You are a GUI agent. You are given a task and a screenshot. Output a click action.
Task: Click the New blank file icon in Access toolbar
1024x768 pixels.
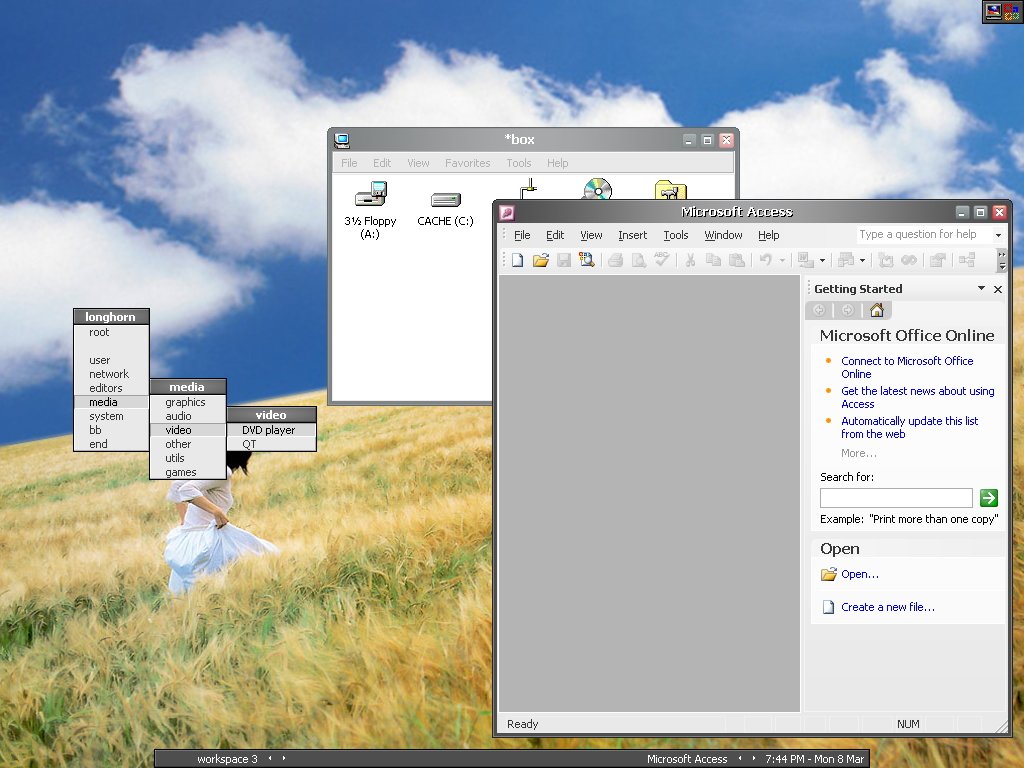(x=517, y=260)
